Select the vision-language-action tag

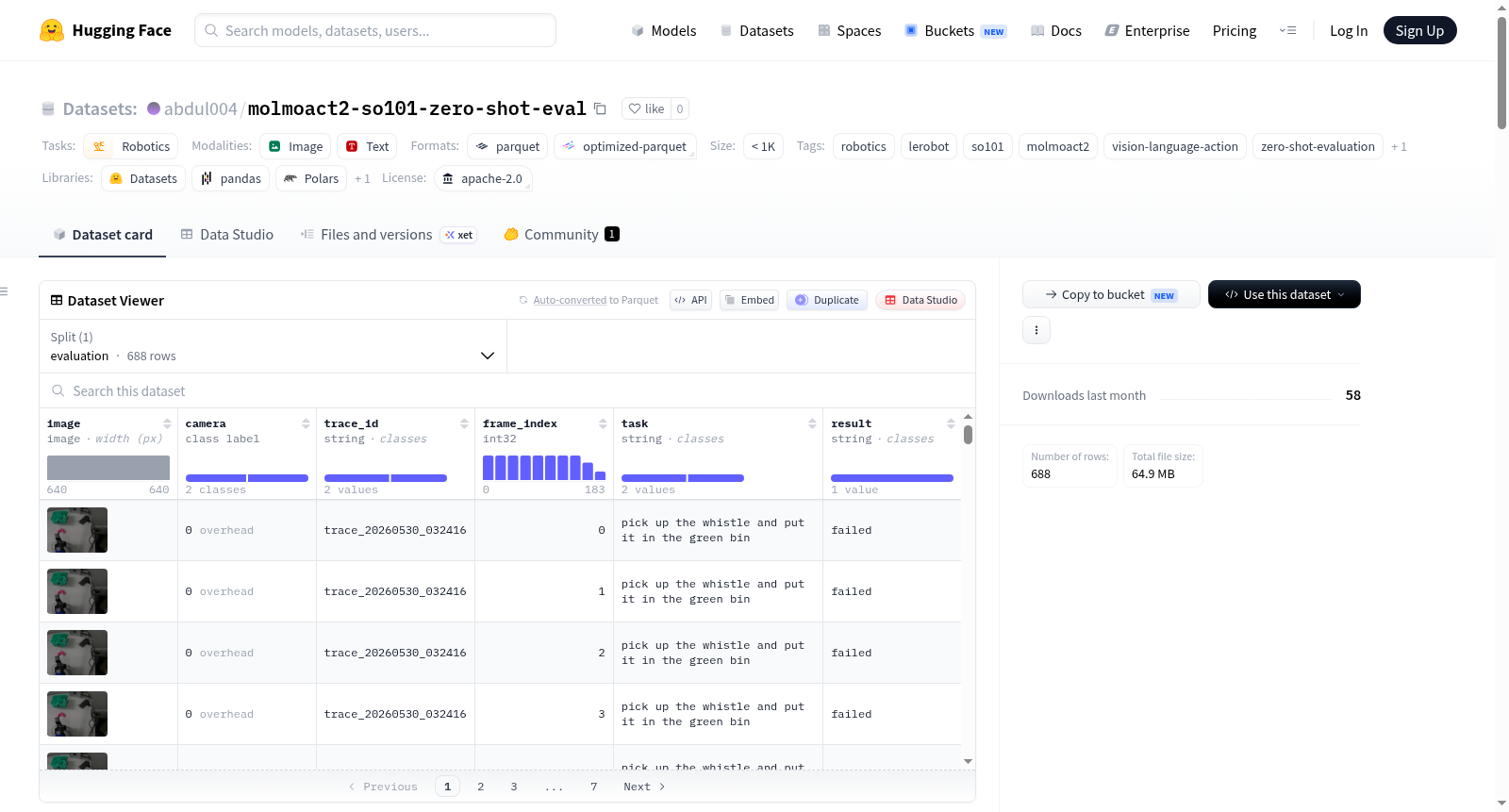pyautogui.click(x=1175, y=146)
